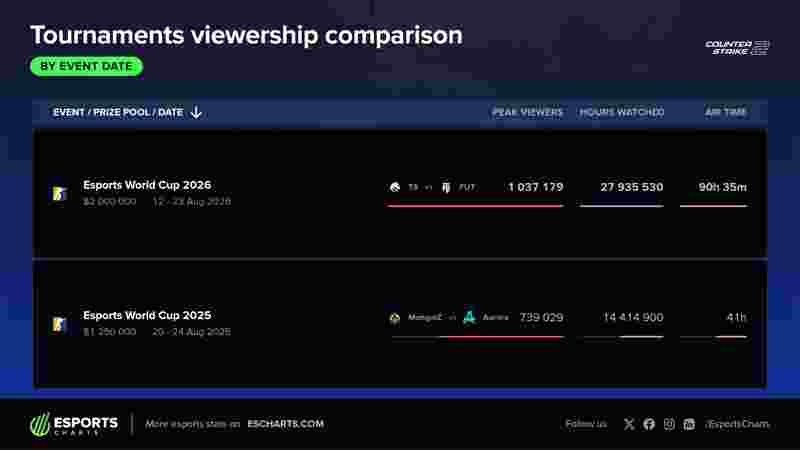Click the first team logo in the 2026 row
This screenshot has width=800, height=450.
pyautogui.click(x=395, y=187)
